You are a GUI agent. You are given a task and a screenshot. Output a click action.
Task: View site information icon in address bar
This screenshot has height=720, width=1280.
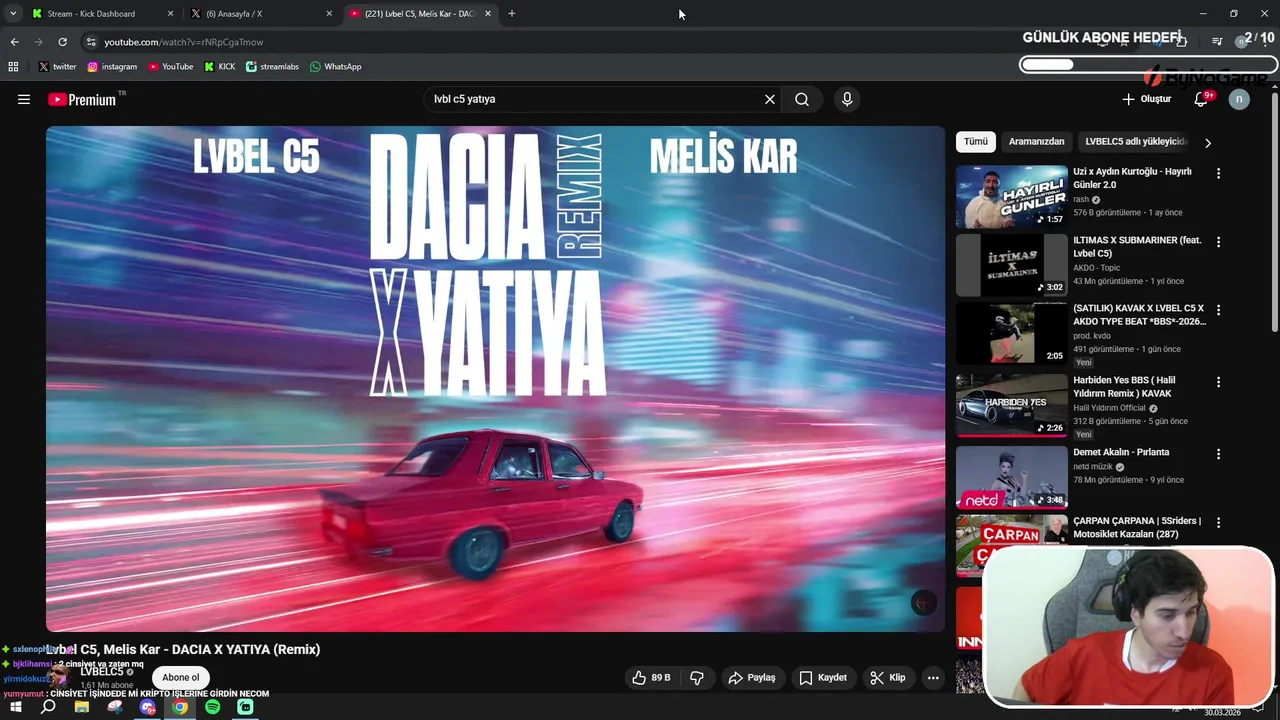pyautogui.click(x=91, y=42)
